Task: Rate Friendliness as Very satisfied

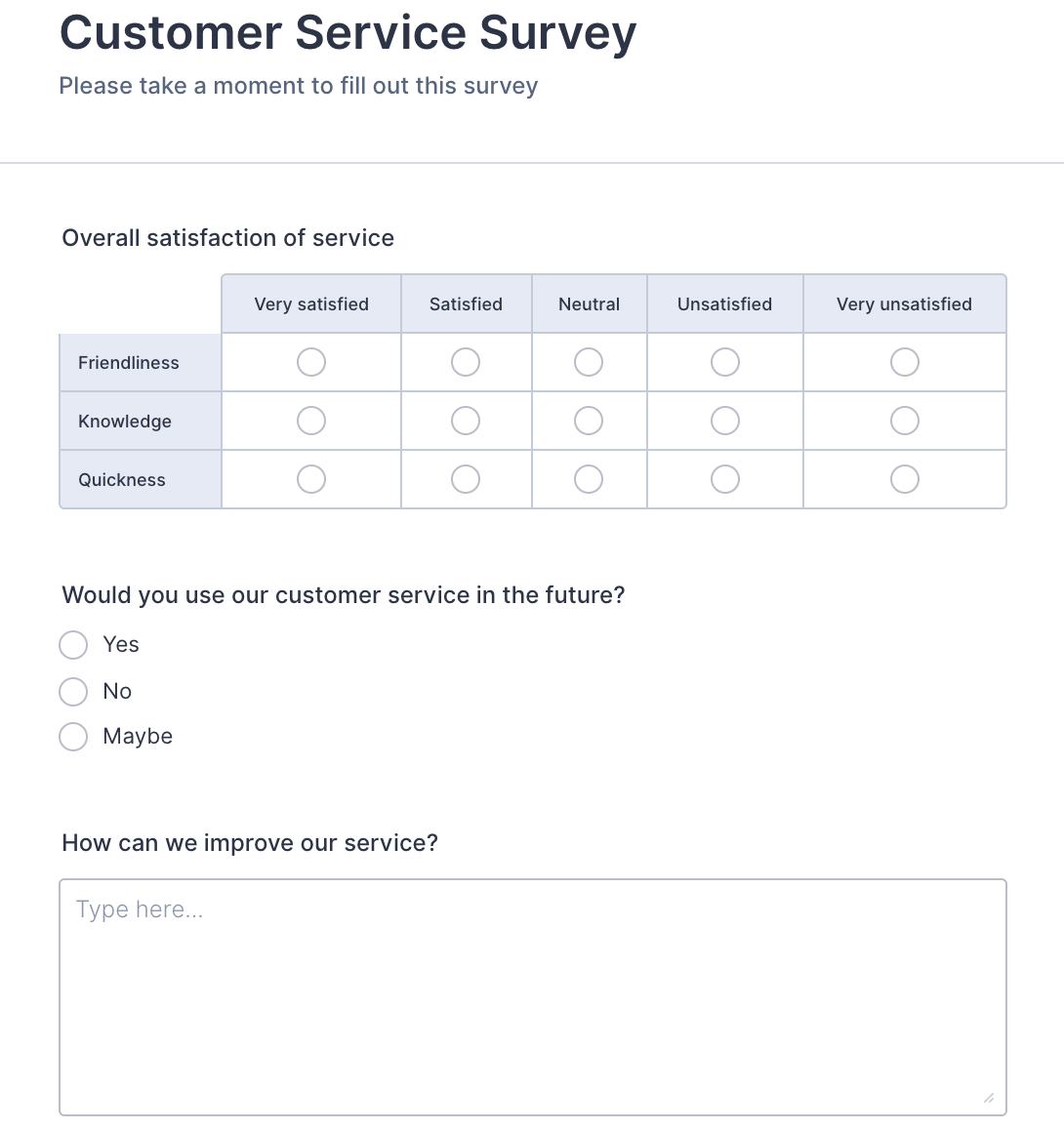Action: point(311,362)
